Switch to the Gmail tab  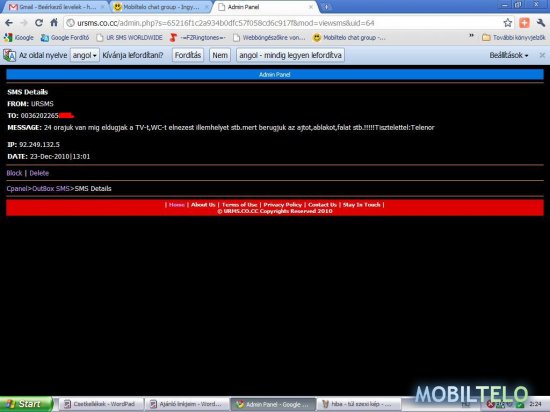click(56, 7)
